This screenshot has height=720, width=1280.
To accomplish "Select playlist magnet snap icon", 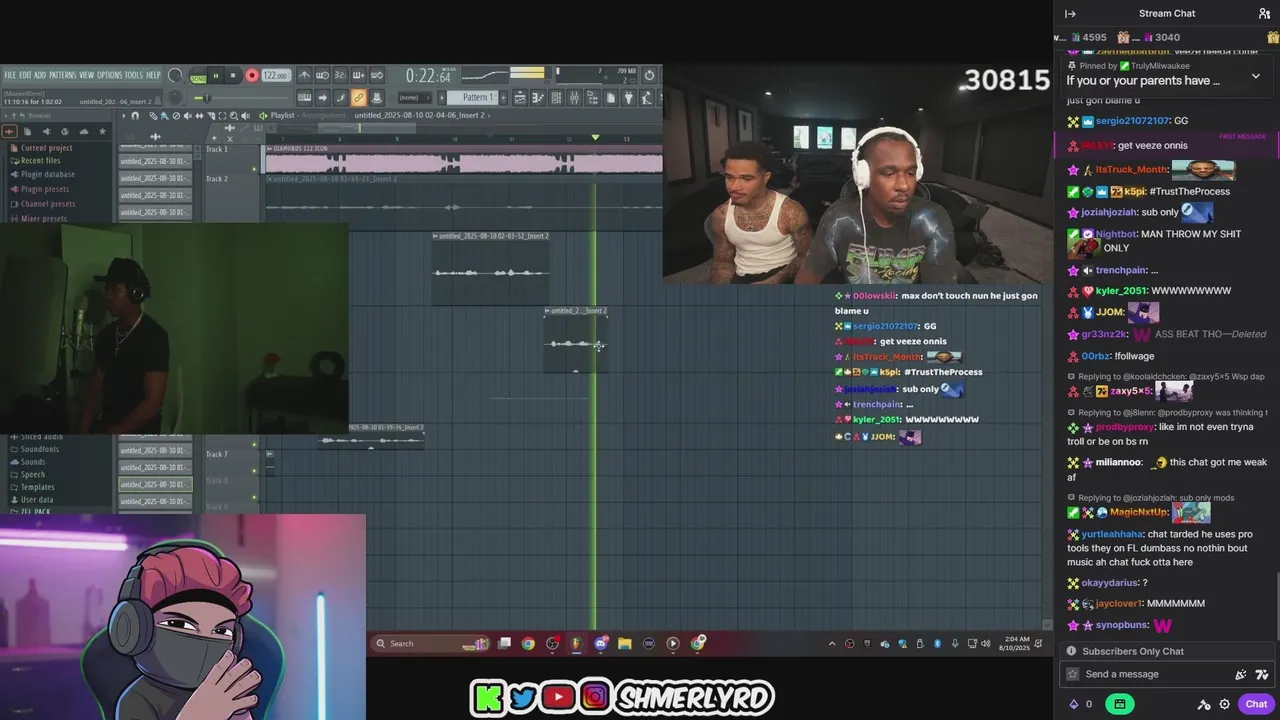I will (135, 116).
